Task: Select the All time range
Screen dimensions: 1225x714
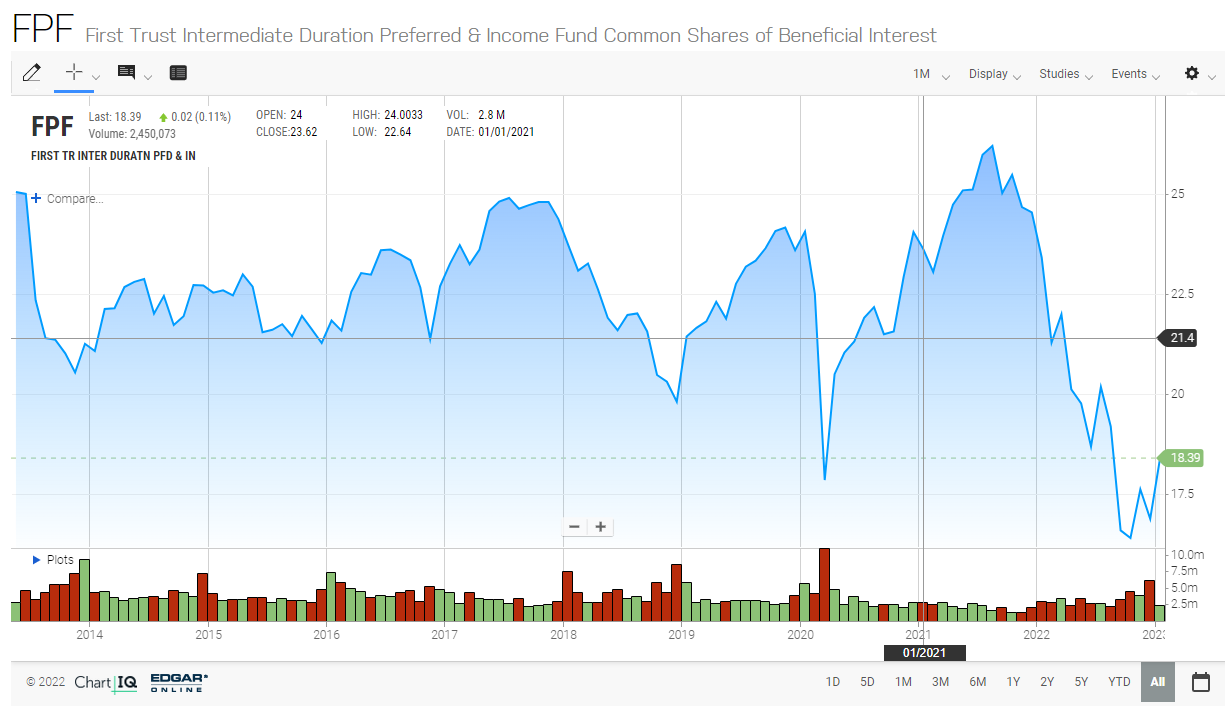Action: pos(1158,682)
